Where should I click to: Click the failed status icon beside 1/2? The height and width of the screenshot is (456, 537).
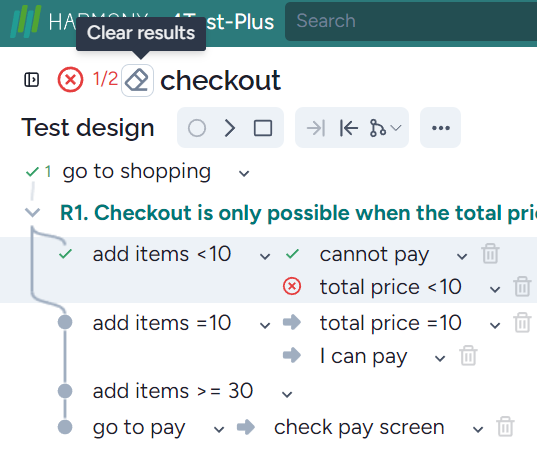click(70, 80)
